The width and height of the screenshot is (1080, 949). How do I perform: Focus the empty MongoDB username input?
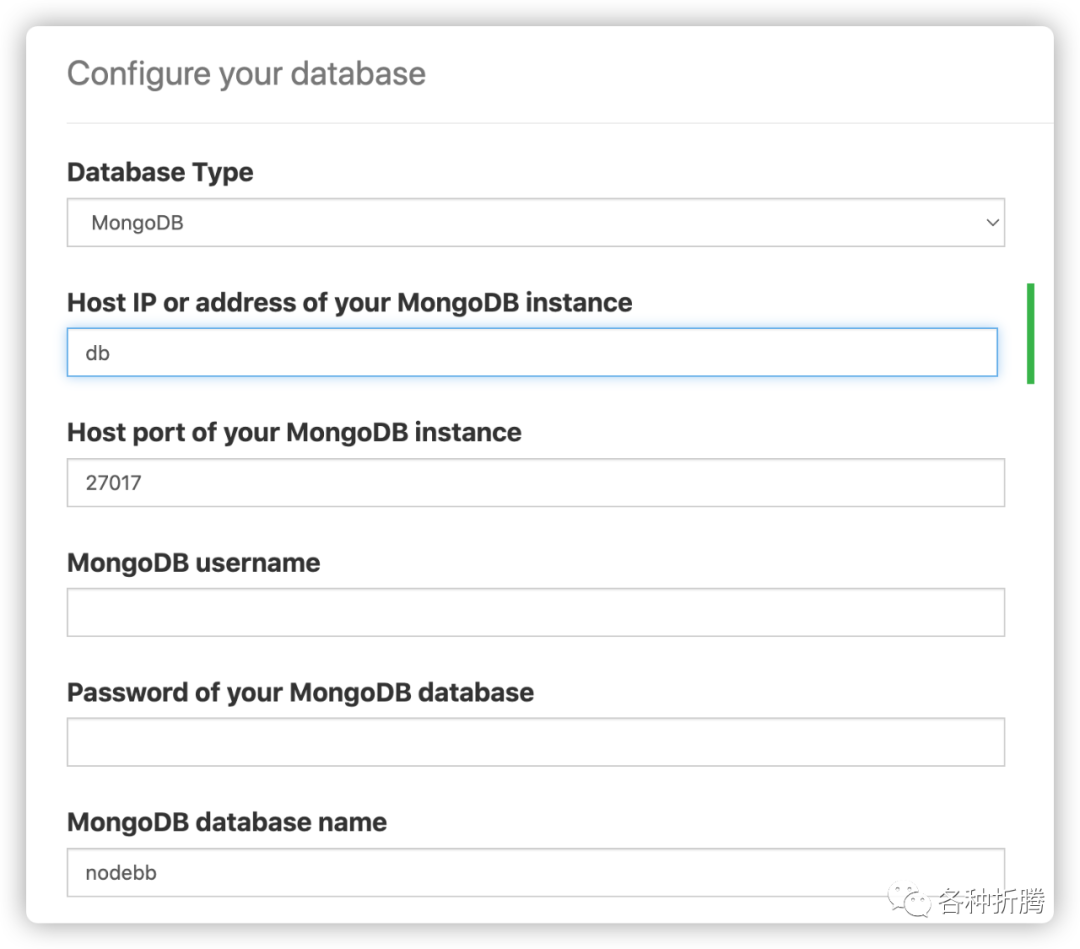535,612
